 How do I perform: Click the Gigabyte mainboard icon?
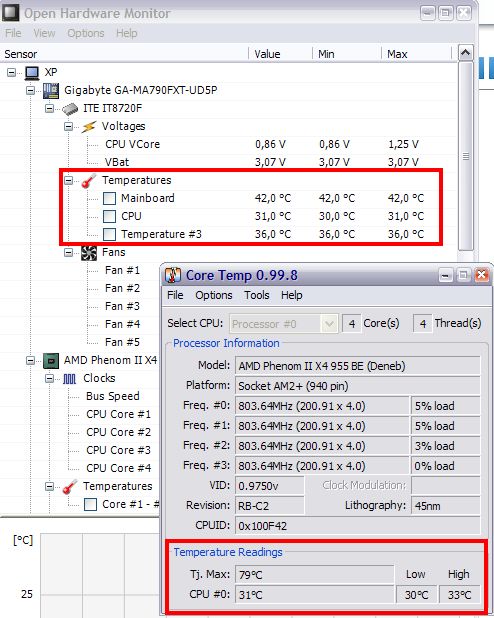51,90
